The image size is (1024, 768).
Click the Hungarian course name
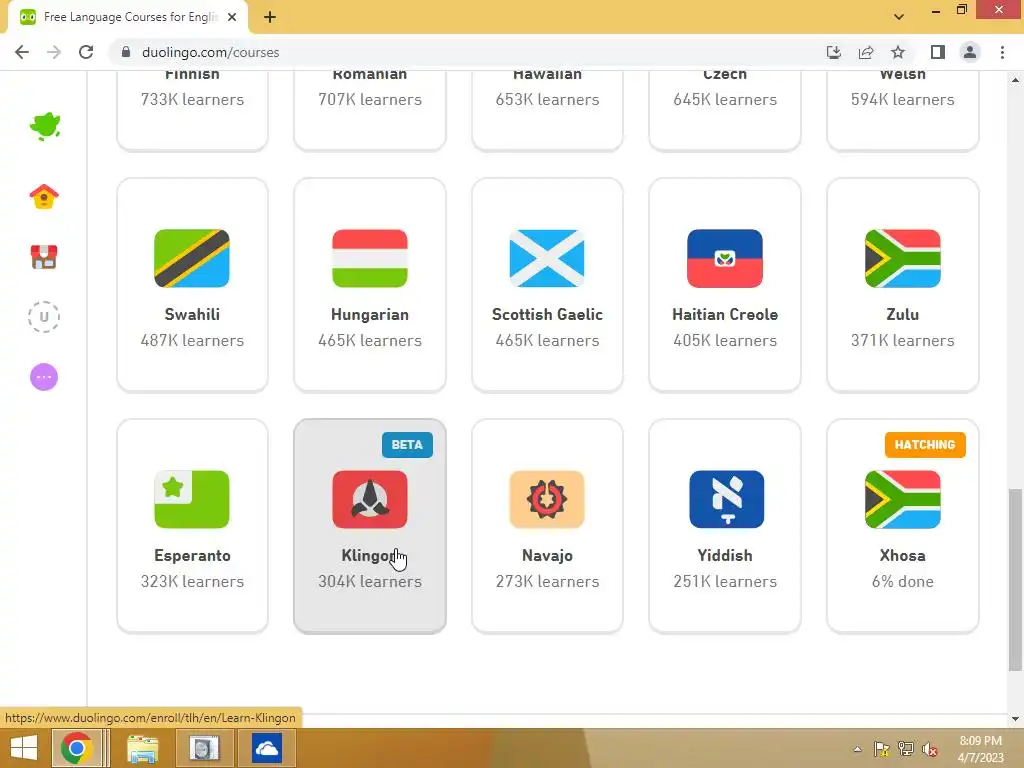point(370,314)
